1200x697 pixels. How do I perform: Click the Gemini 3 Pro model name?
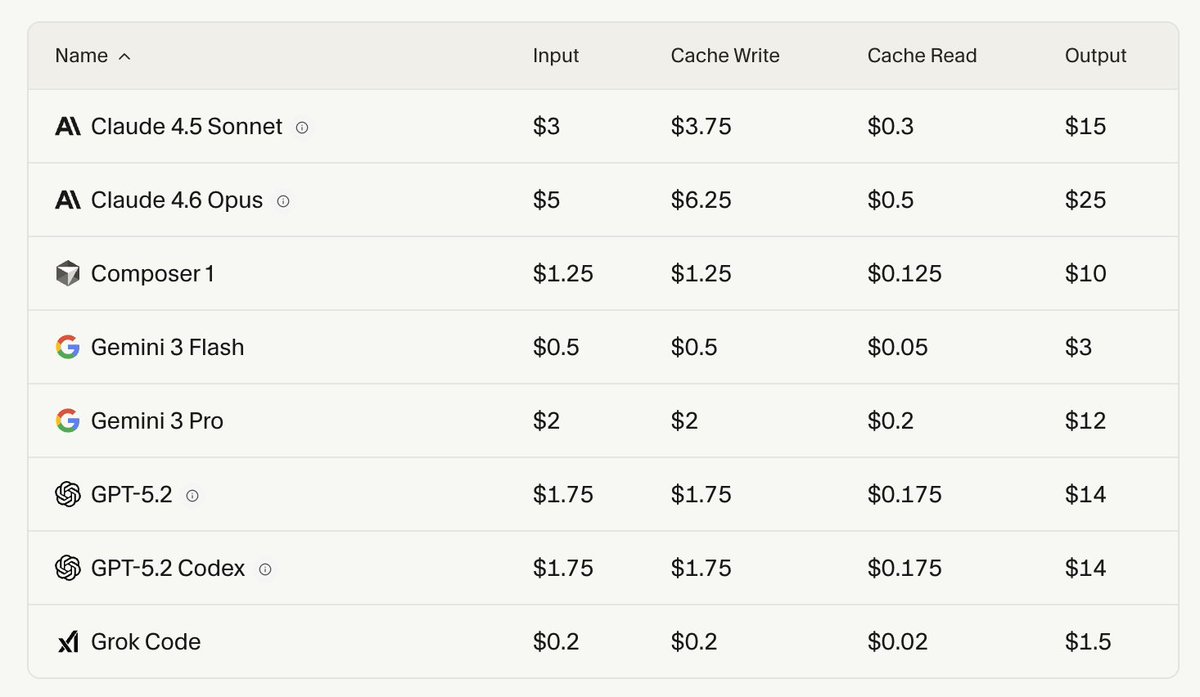coord(157,421)
